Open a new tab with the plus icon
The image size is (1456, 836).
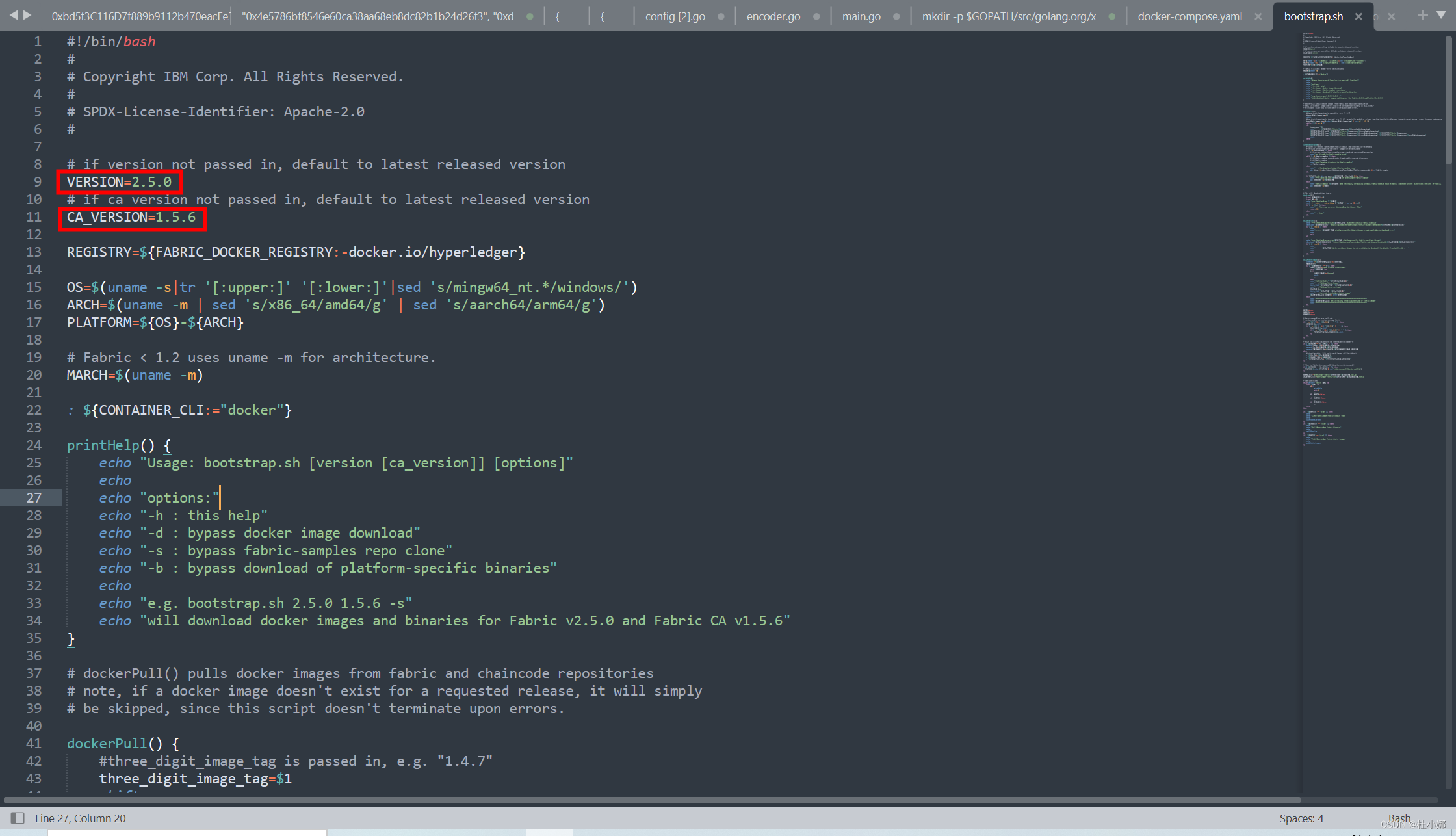coord(1422,14)
